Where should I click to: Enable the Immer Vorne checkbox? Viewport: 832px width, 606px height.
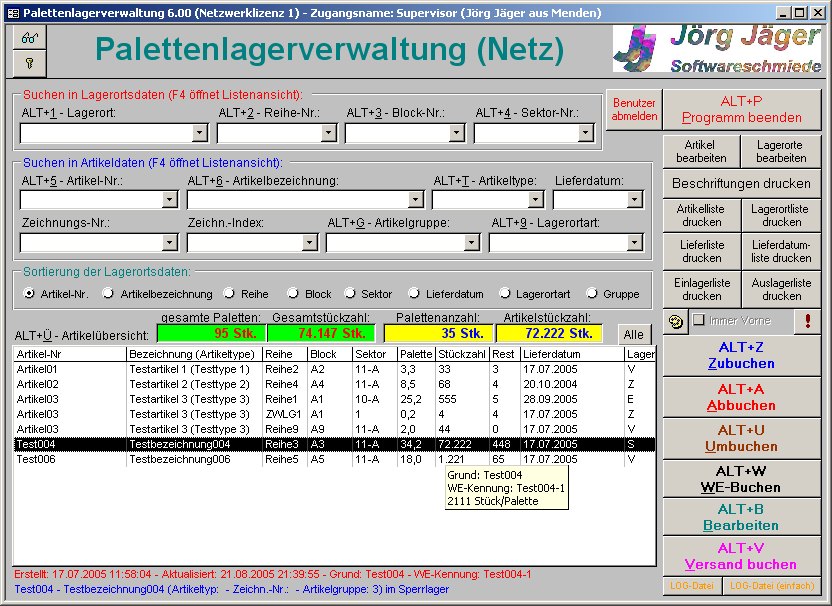click(699, 321)
